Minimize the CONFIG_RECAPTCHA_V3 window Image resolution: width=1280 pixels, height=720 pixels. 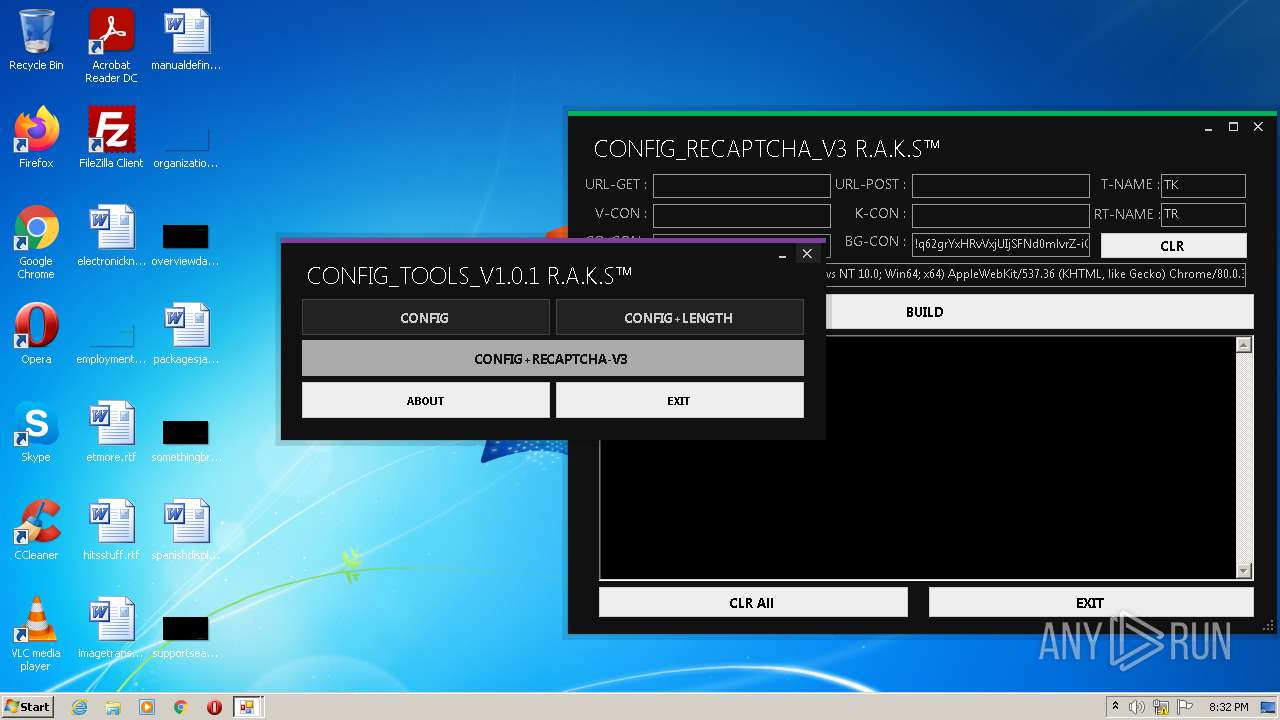(1209, 127)
